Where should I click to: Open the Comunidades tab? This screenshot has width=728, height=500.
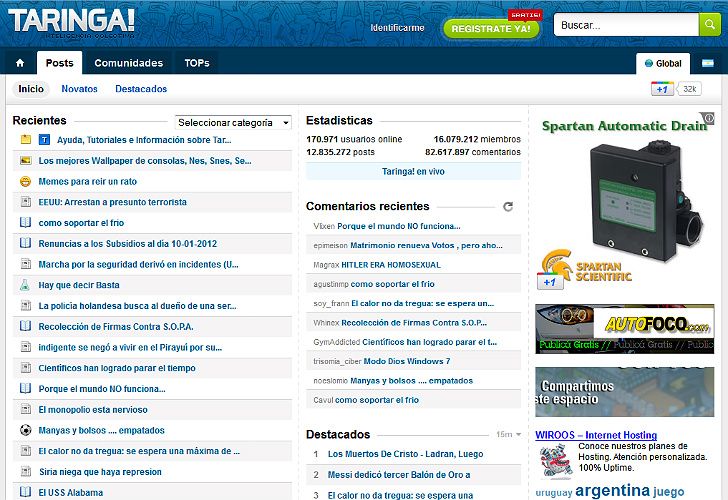click(129, 63)
